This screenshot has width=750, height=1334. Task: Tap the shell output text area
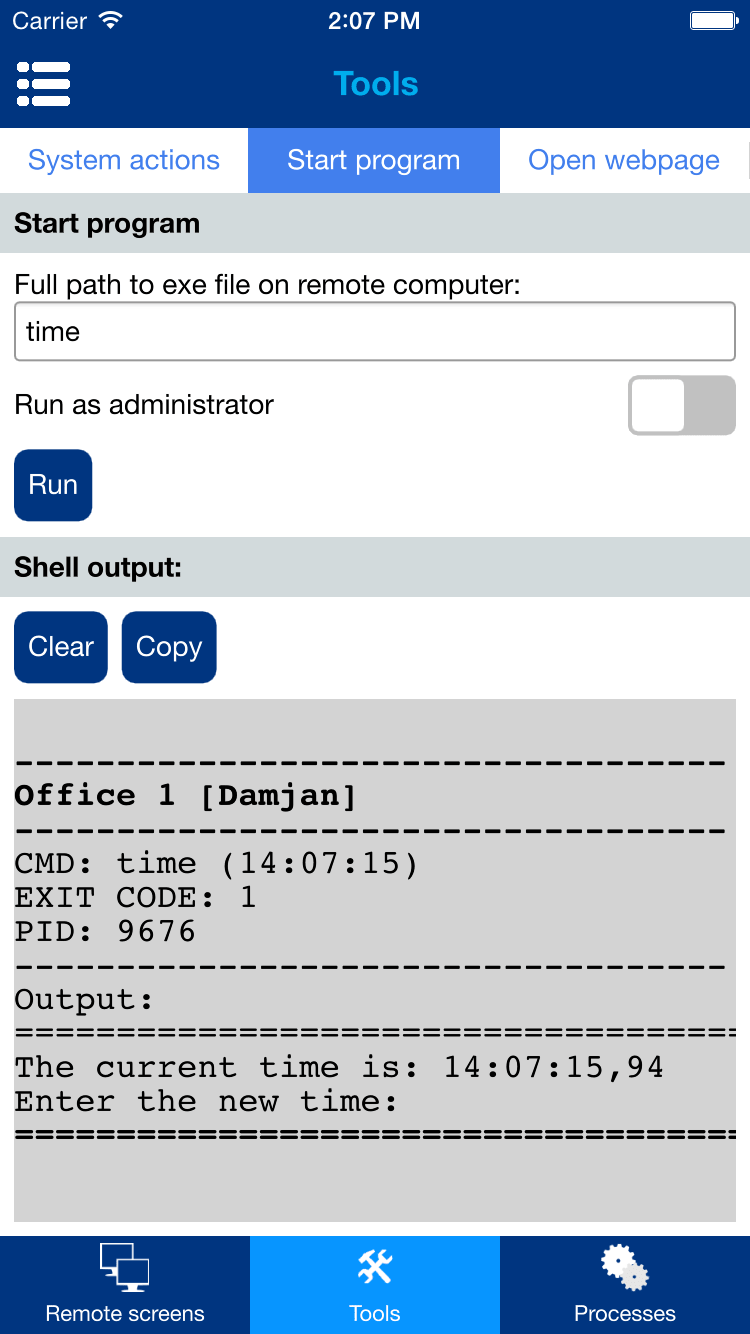(375, 960)
